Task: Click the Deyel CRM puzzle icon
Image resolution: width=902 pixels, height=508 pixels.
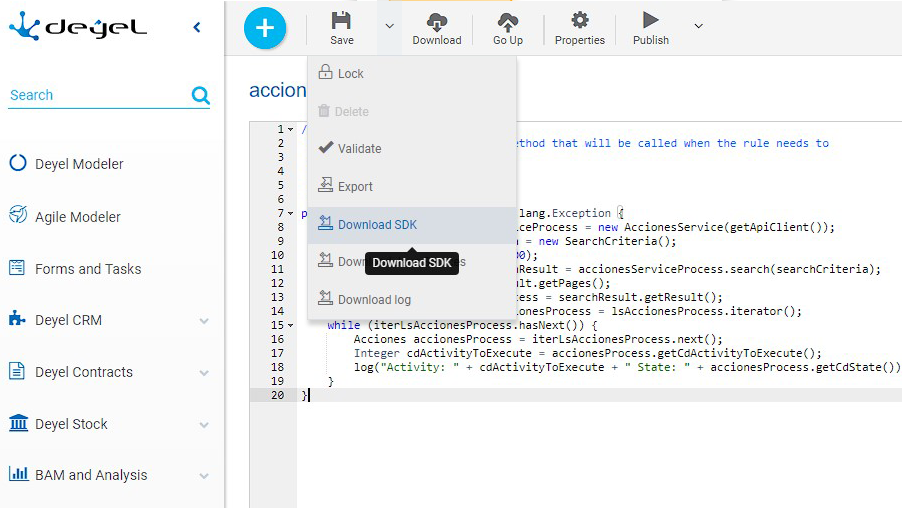Action: 17,318
